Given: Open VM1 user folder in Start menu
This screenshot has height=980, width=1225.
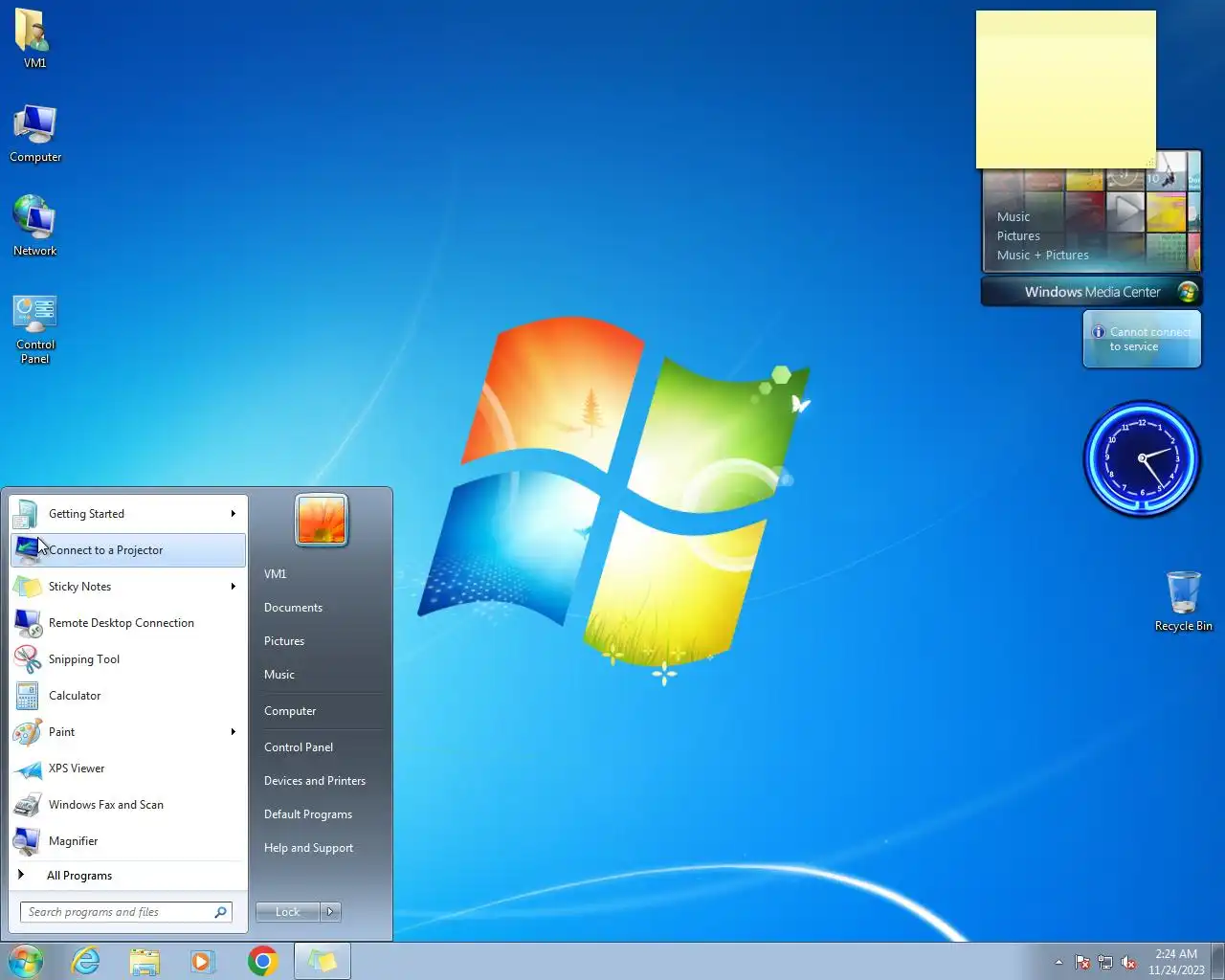Looking at the screenshot, I should [276, 574].
